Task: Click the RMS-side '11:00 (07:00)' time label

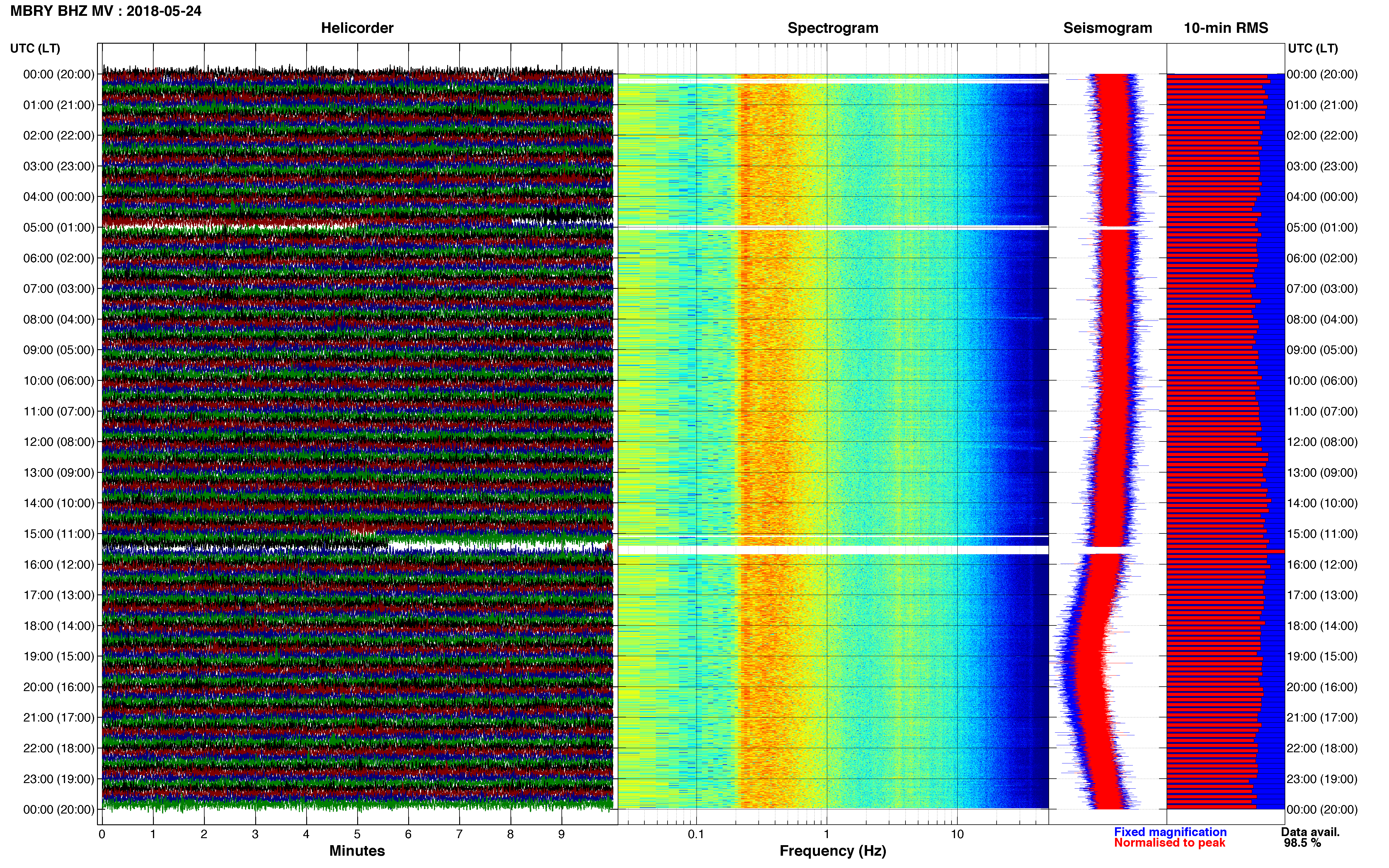Action: pyautogui.click(x=1322, y=412)
